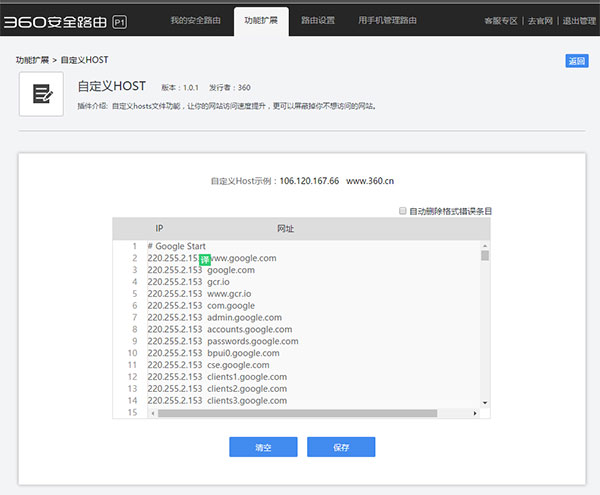Click 退出管理 to log out
The height and width of the screenshot is (495, 600).
tap(579, 21)
